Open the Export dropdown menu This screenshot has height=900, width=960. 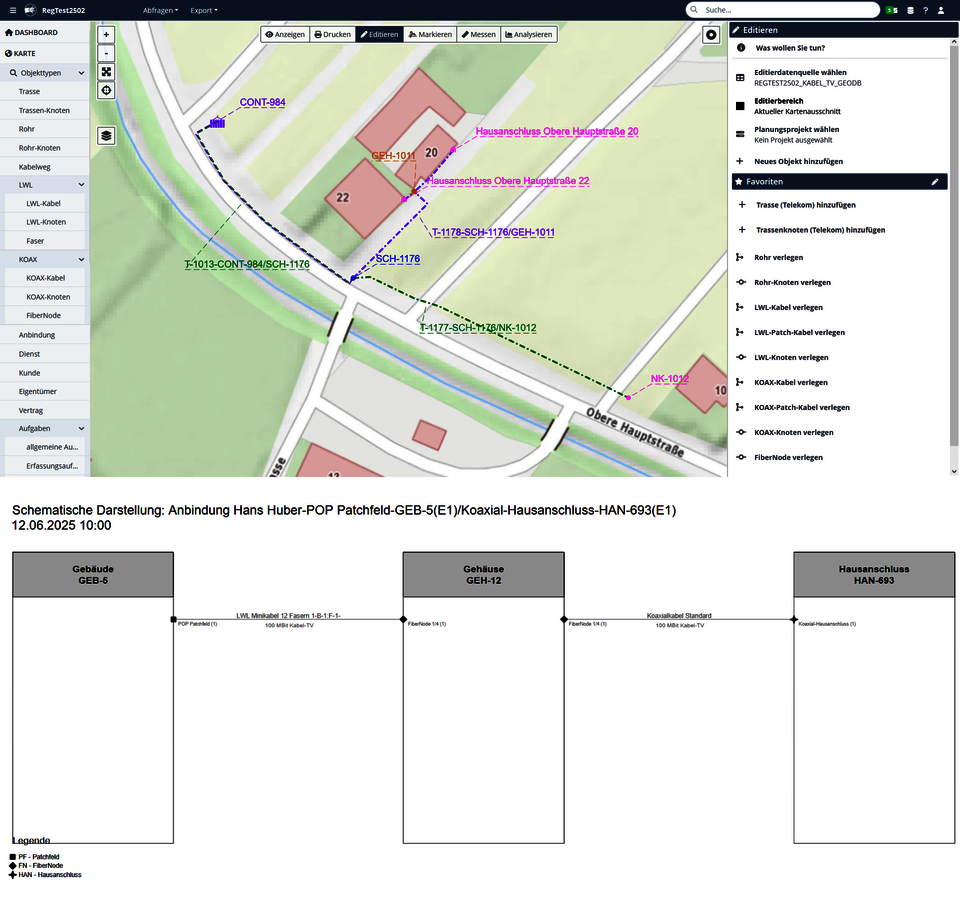203,10
